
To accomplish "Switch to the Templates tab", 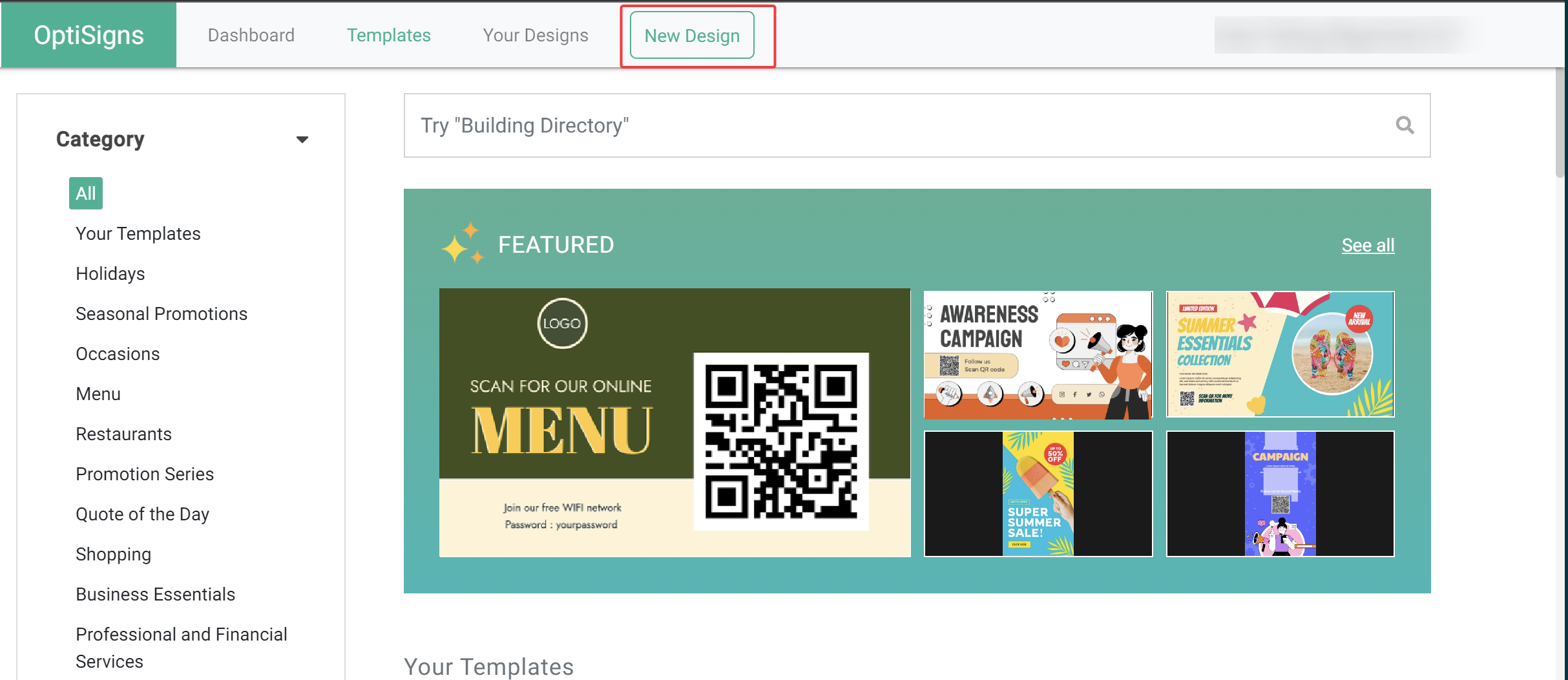I will pos(389,35).
